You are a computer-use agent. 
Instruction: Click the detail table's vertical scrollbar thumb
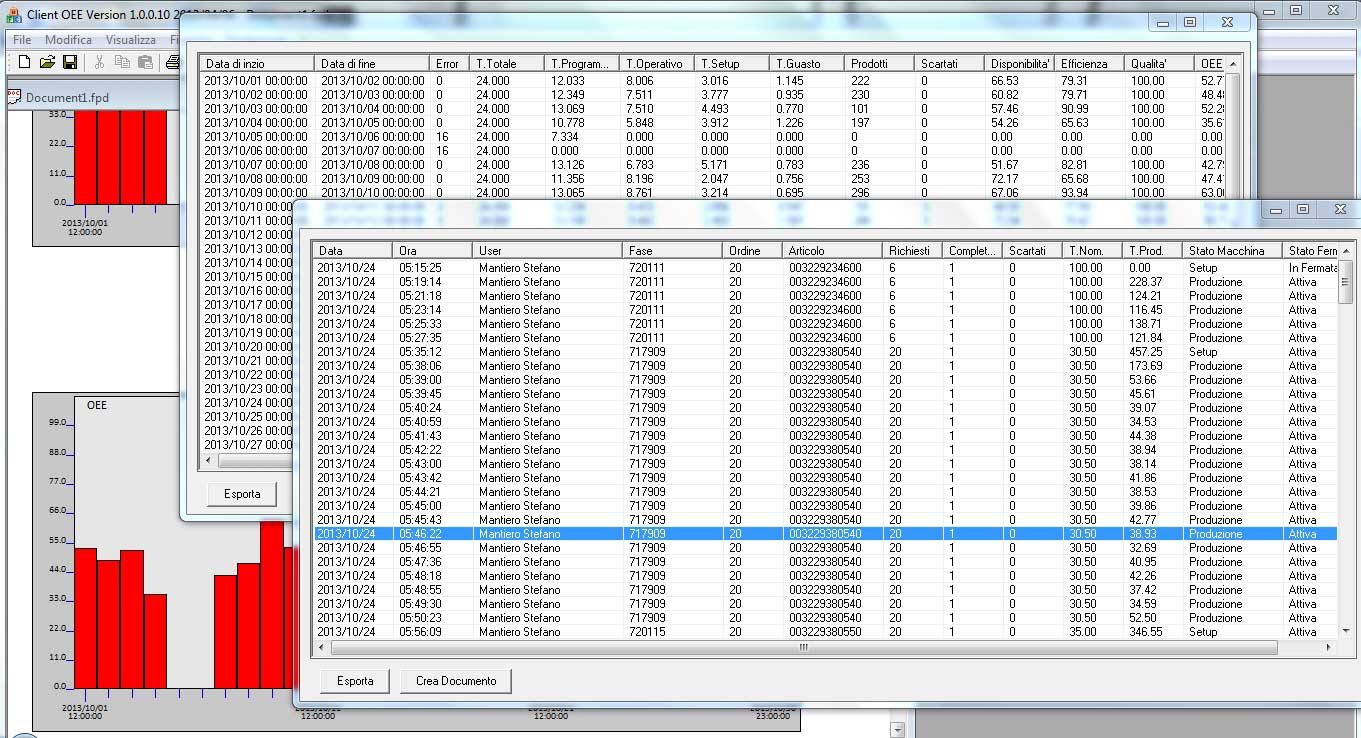[x=1346, y=281]
